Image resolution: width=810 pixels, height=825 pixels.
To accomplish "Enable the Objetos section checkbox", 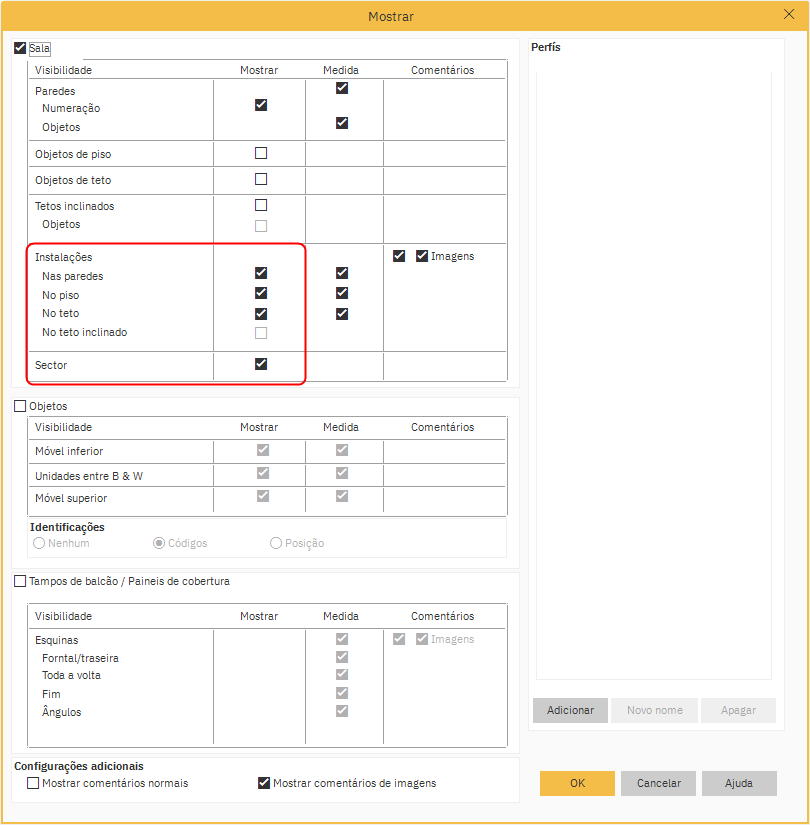I will [x=20, y=406].
